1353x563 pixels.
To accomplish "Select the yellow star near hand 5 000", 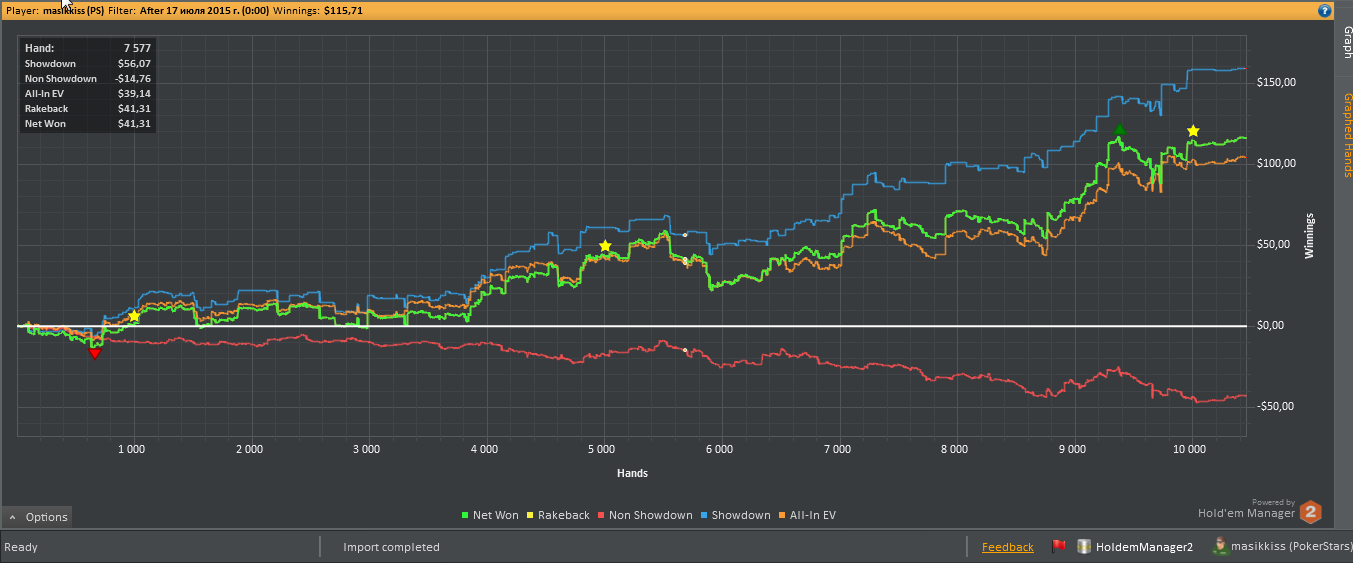I will [x=605, y=246].
